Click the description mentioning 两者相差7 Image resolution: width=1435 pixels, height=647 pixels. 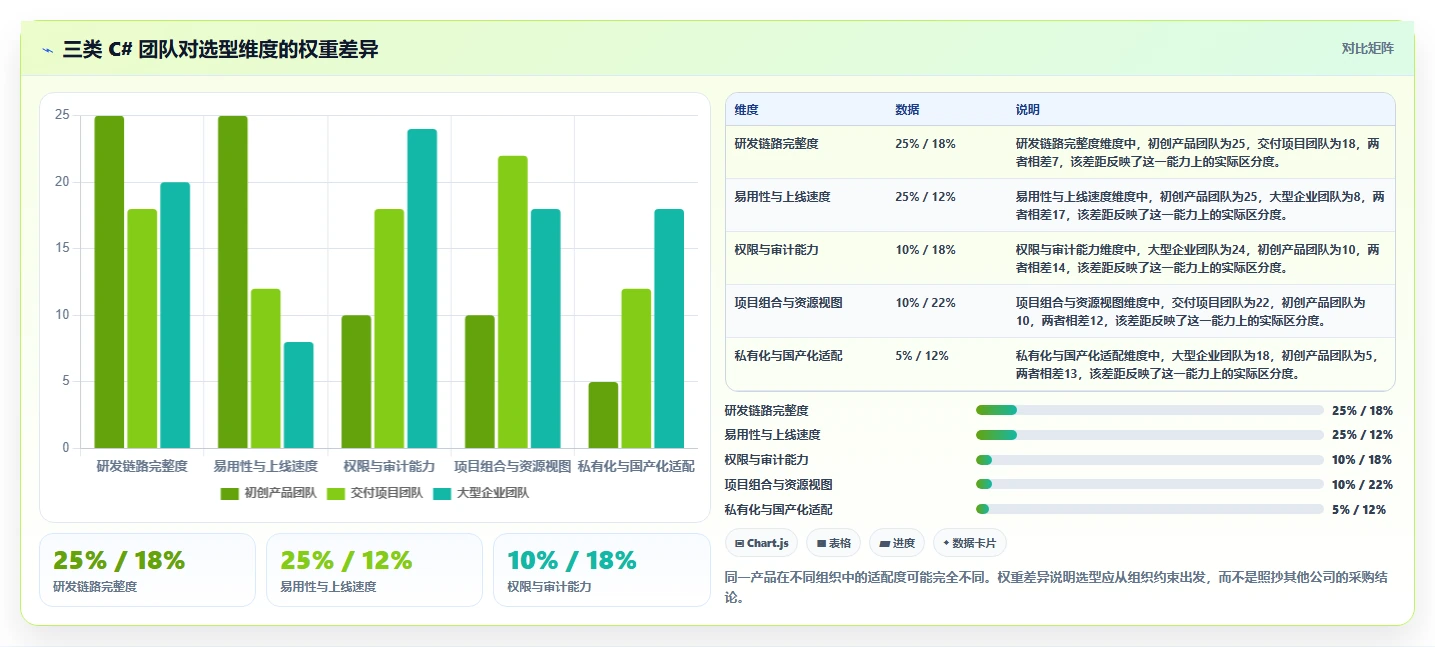(x=1198, y=152)
